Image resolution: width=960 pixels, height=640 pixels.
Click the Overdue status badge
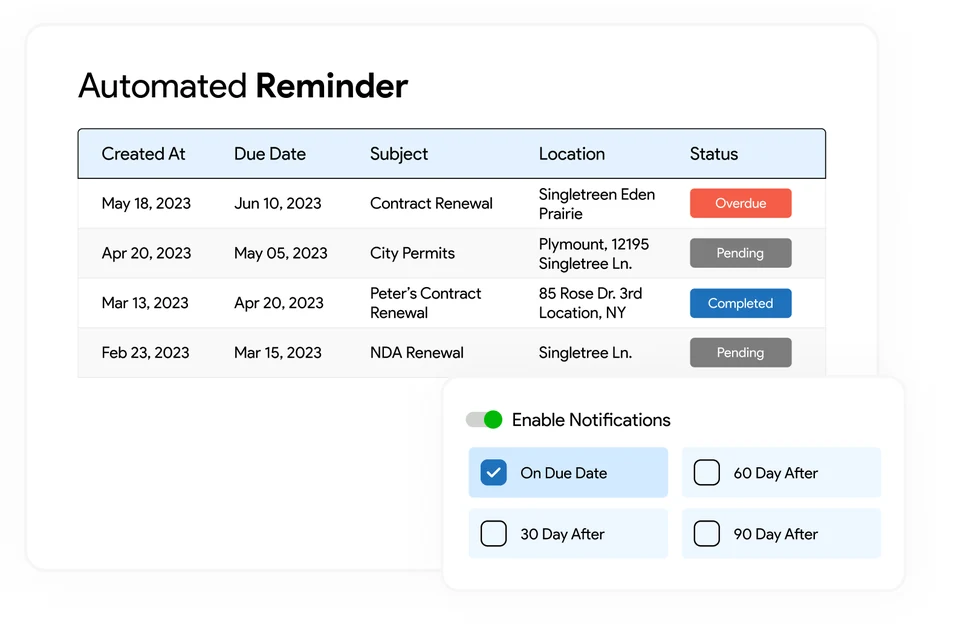[x=740, y=203]
